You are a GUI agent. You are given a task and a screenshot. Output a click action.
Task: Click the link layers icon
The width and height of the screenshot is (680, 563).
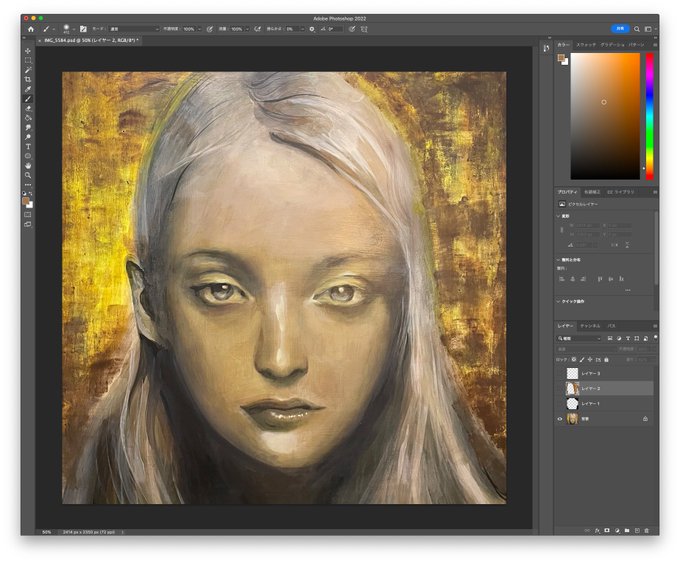point(587,530)
